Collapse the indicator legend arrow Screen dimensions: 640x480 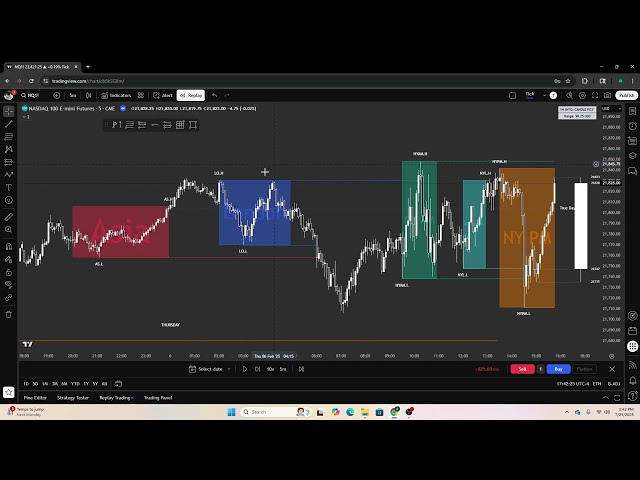(26, 117)
